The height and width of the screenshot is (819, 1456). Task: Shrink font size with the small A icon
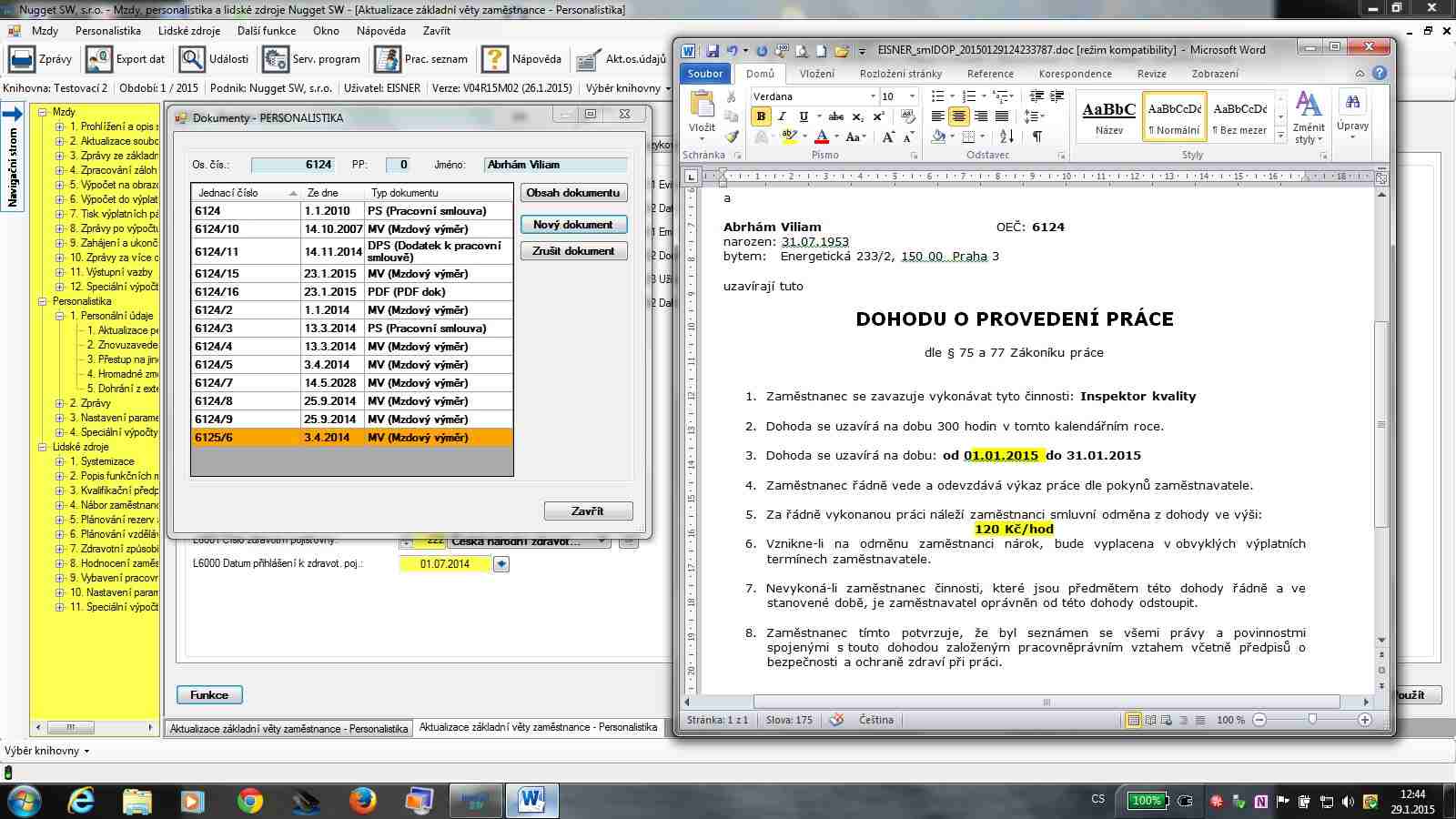click(x=908, y=136)
